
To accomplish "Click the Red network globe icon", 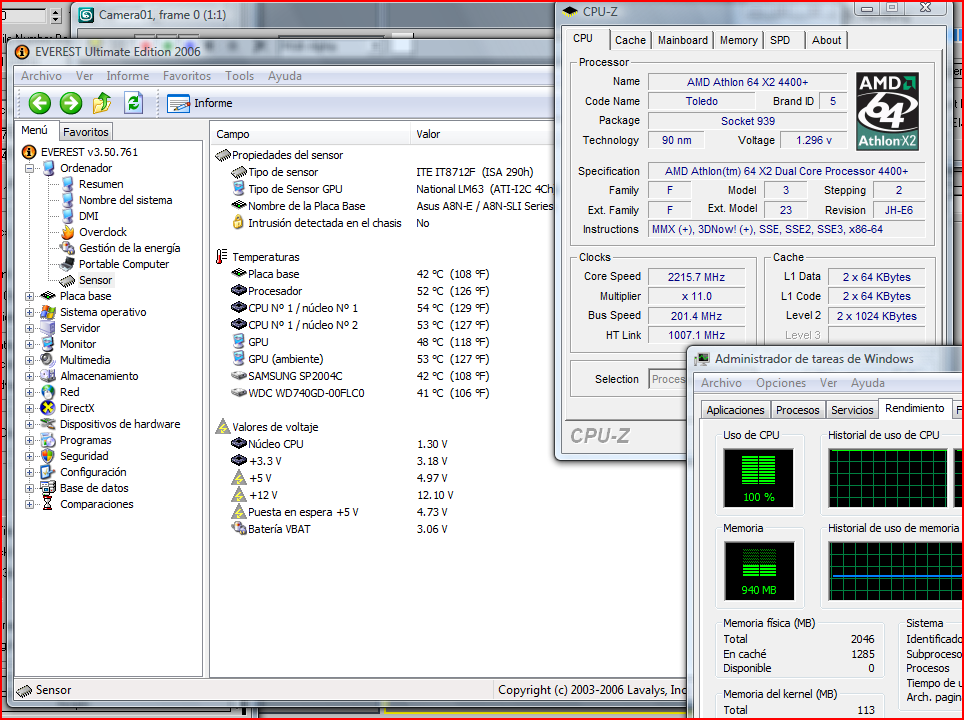I will tap(47, 392).
